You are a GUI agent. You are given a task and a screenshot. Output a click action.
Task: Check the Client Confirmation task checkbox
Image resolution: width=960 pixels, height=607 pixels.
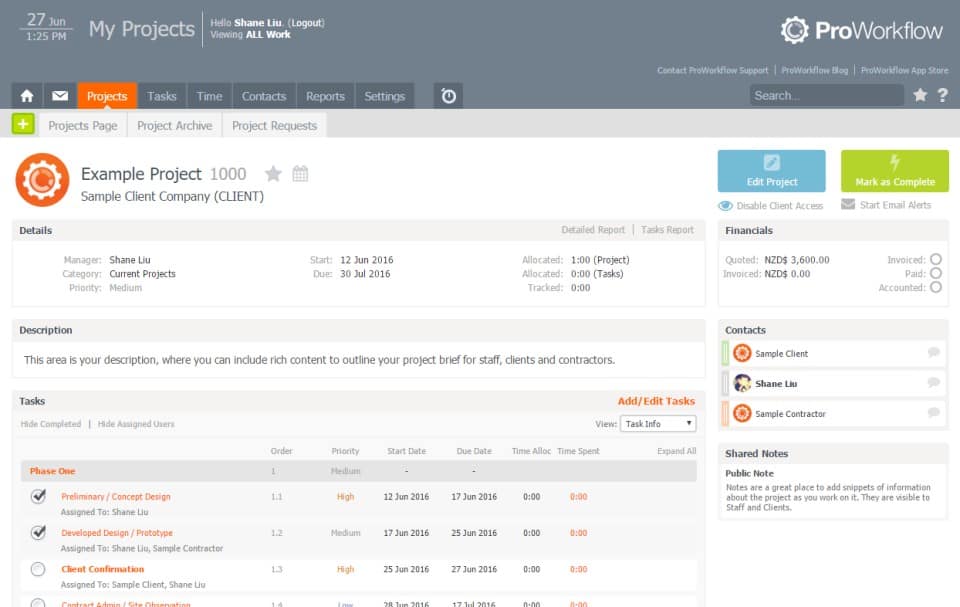36,568
